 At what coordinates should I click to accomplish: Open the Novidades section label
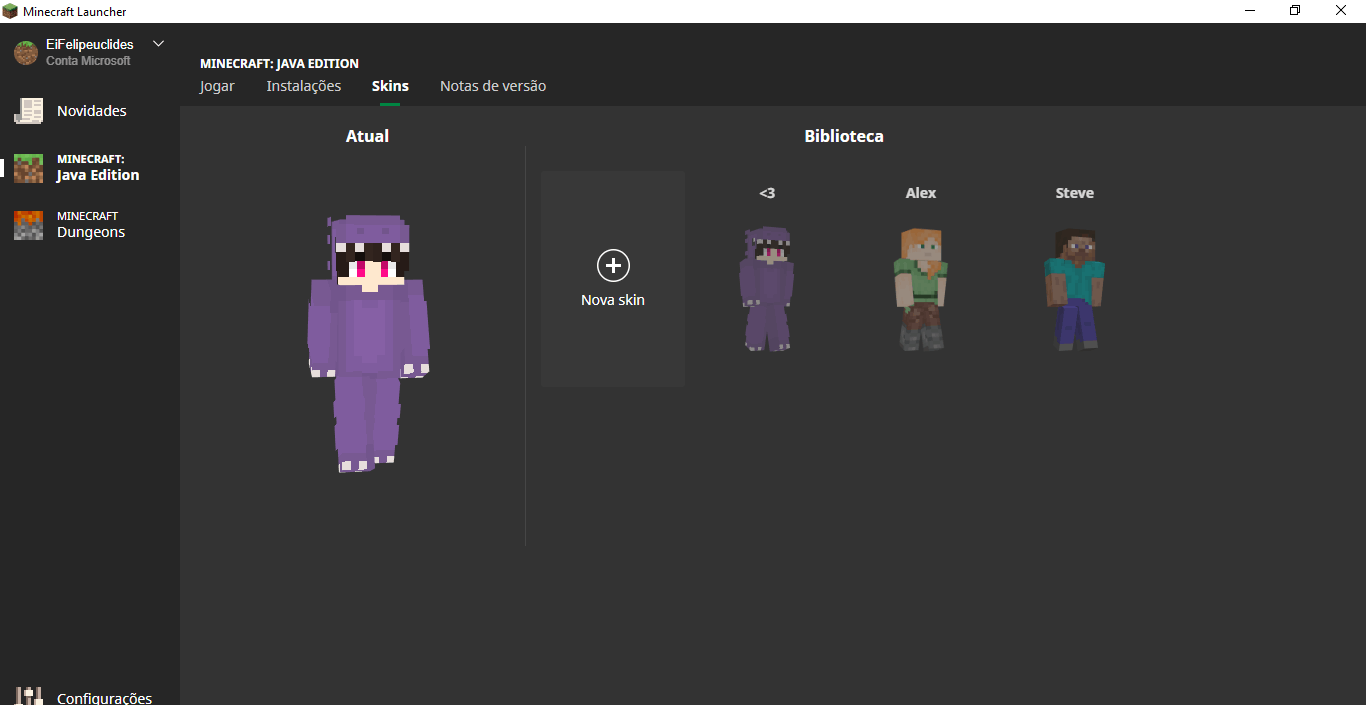[x=92, y=111]
